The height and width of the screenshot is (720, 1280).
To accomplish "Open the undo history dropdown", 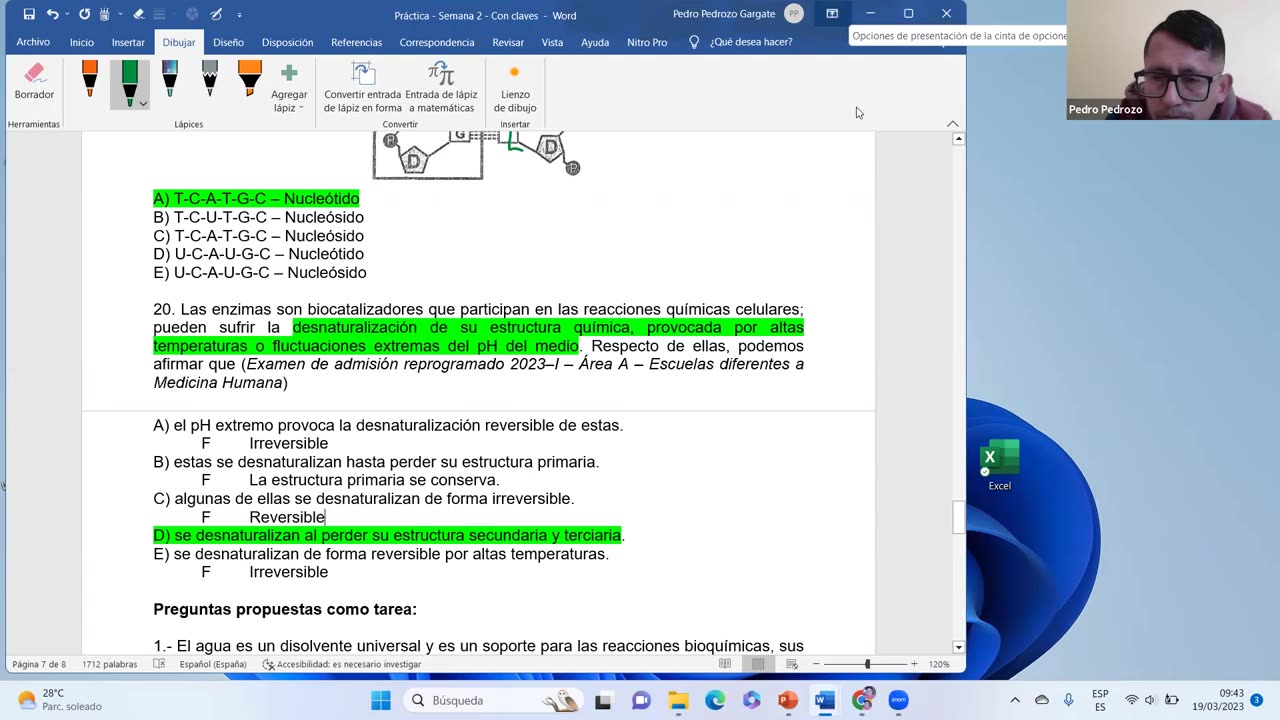I will pyautogui.click(x=66, y=15).
